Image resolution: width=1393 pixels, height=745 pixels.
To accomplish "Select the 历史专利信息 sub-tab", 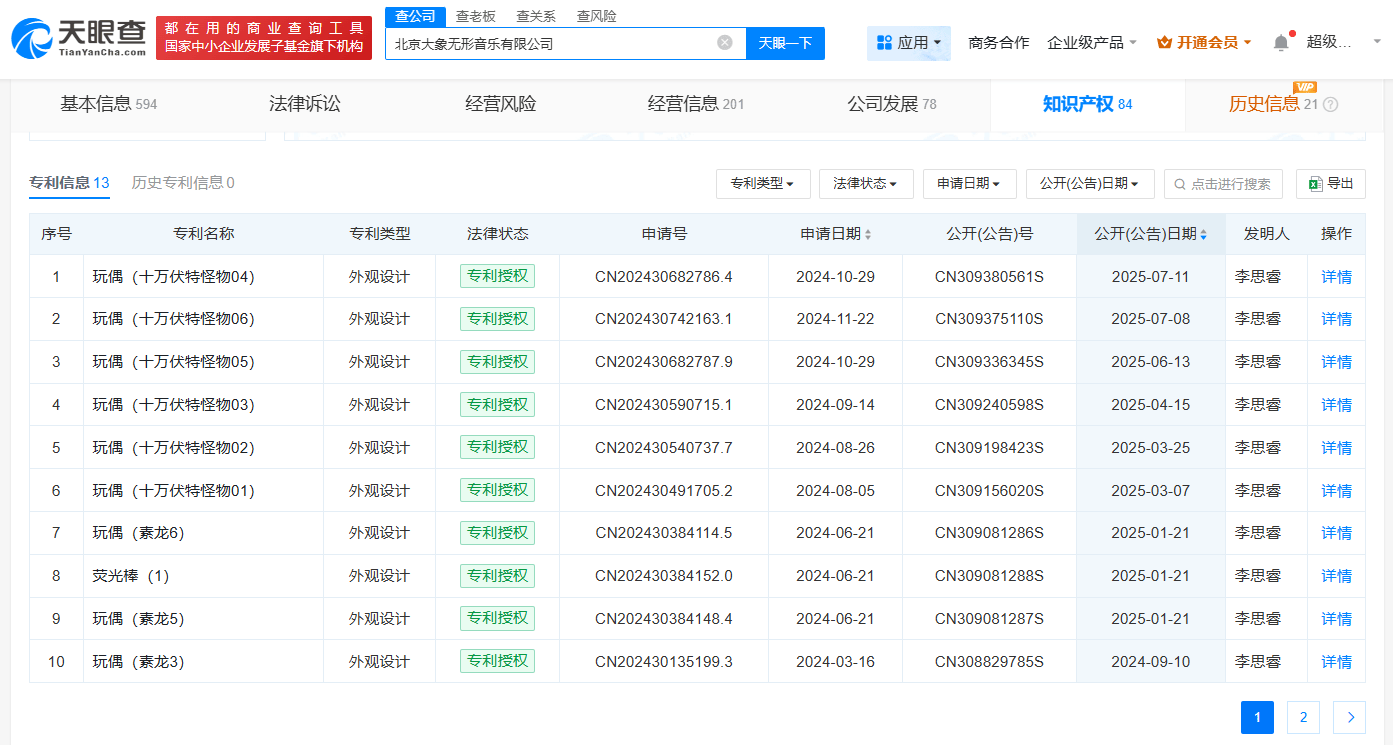I will (183, 183).
